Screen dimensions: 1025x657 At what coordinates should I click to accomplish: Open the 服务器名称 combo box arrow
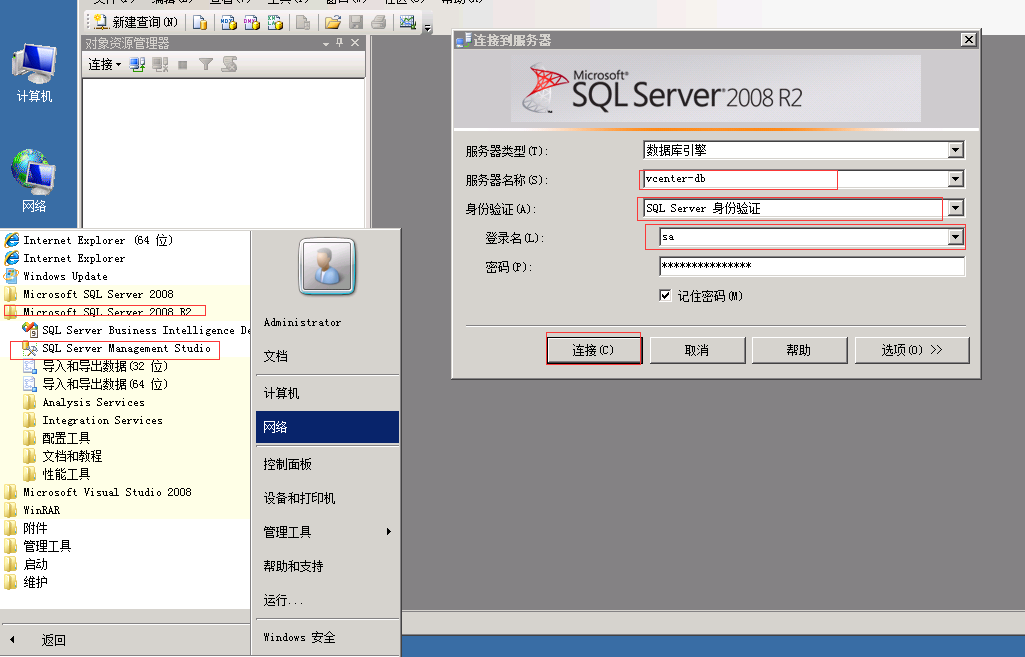click(956, 178)
